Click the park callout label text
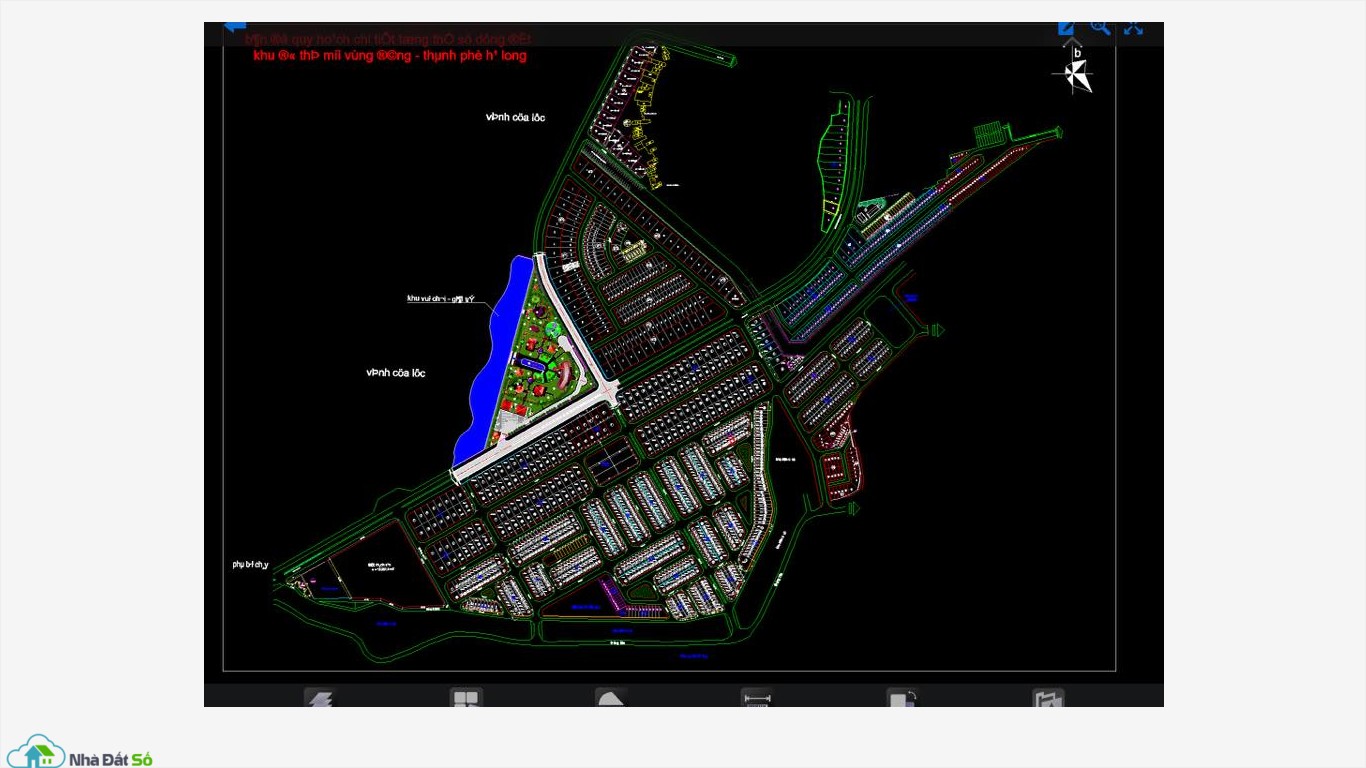Image resolution: width=1366 pixels, height=768 pixels. pyautogui.click(x=440, y=299)
